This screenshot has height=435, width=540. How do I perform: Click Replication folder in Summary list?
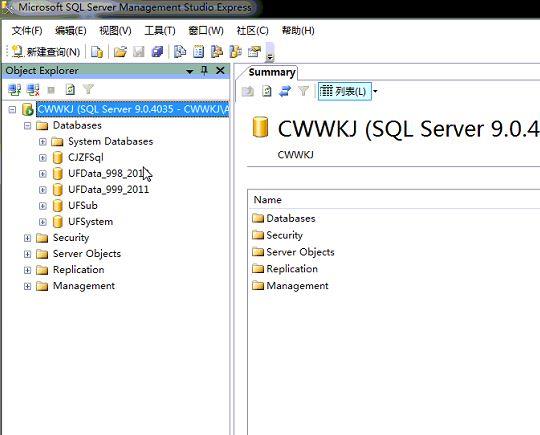(x=292, y=269)
